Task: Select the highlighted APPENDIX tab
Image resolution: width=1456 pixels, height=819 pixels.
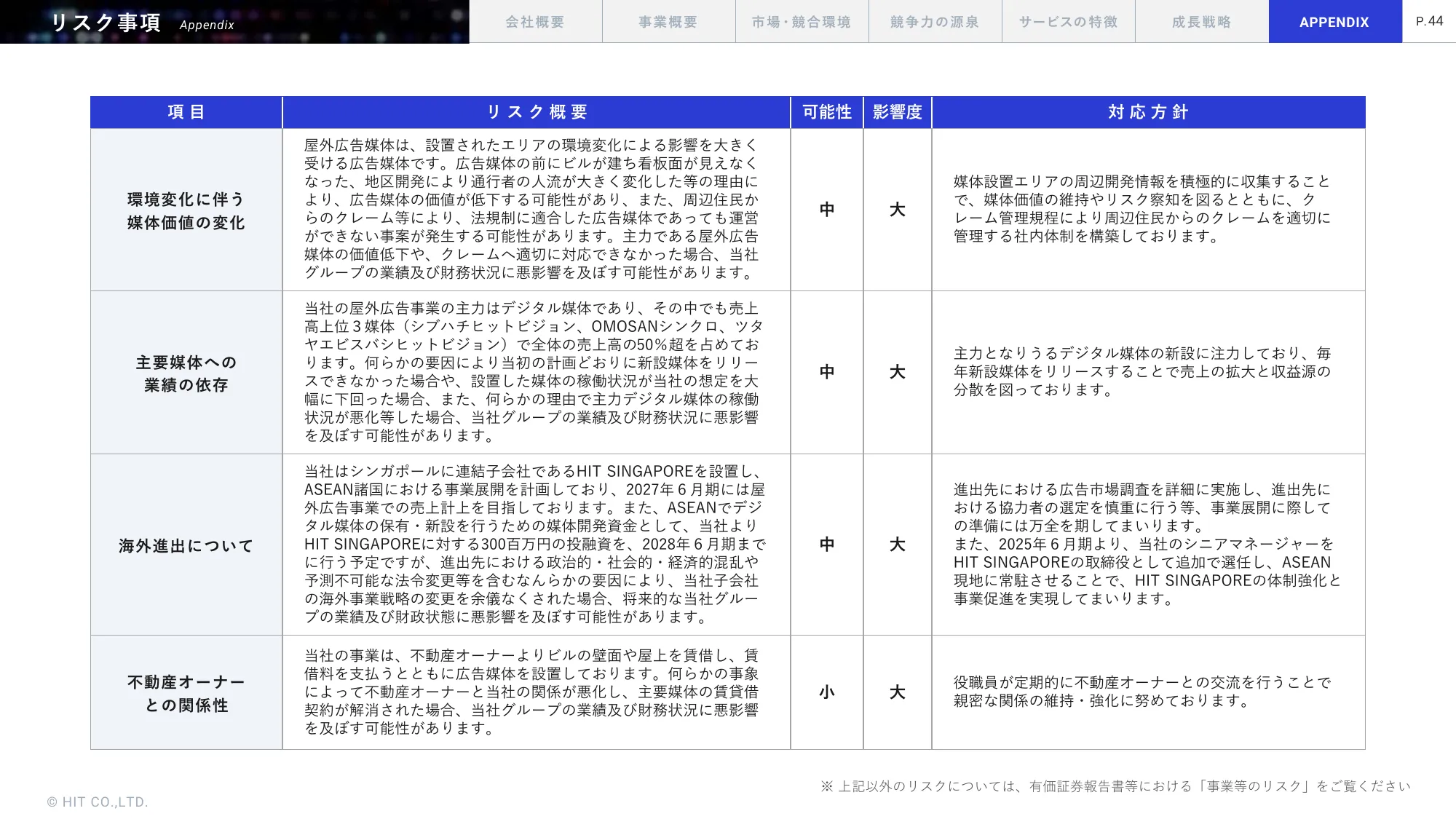Action: click(1334, 21)
